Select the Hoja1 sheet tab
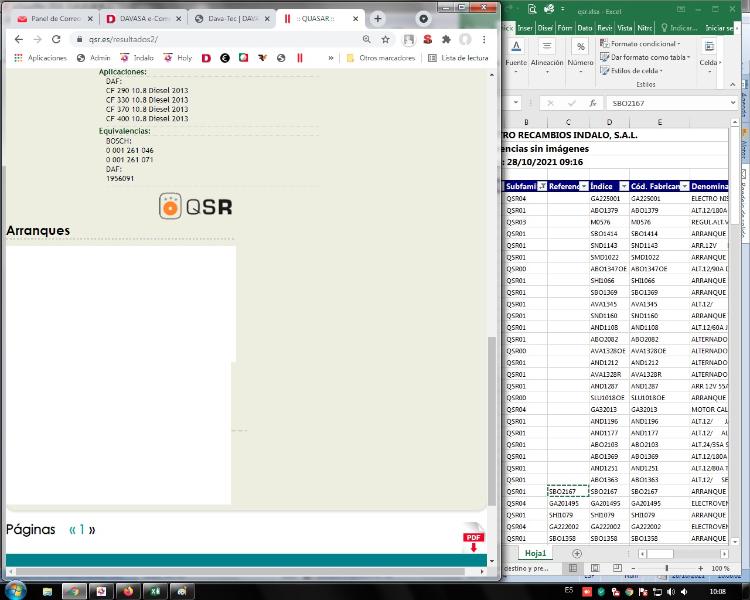The height and width of the screenshot is (600, 750). click(535, 553)
